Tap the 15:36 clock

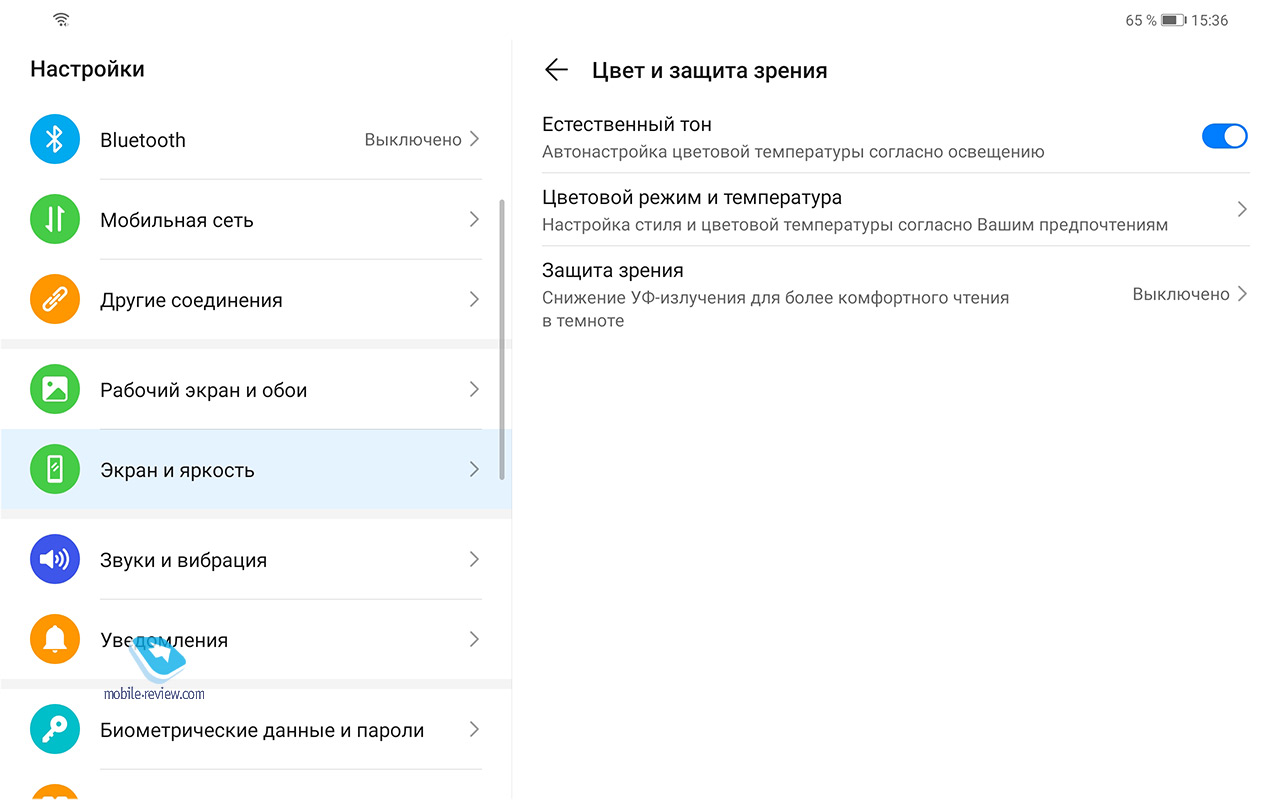(x=1210, y=20)
